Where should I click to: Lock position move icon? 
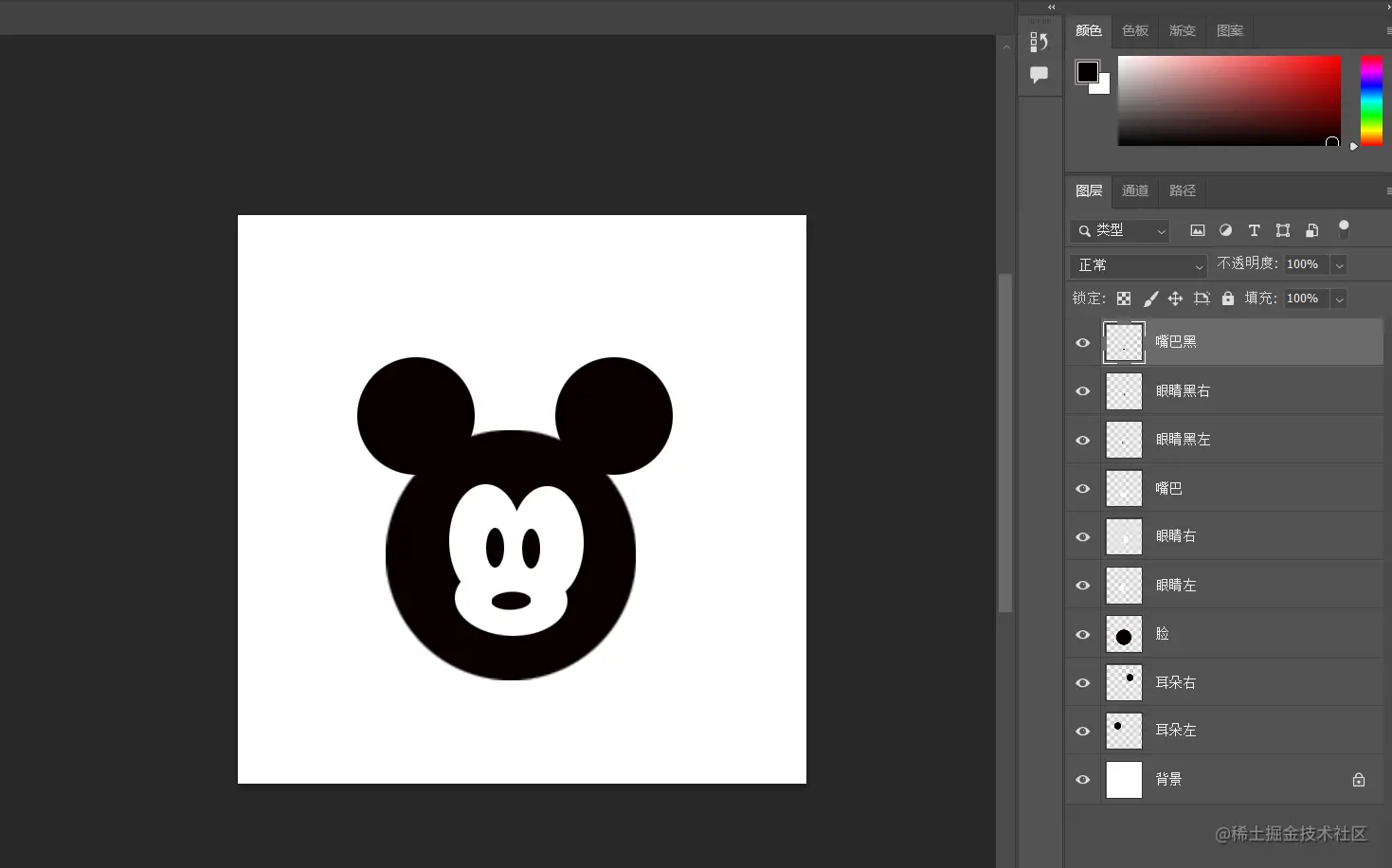pos(1175,298)
